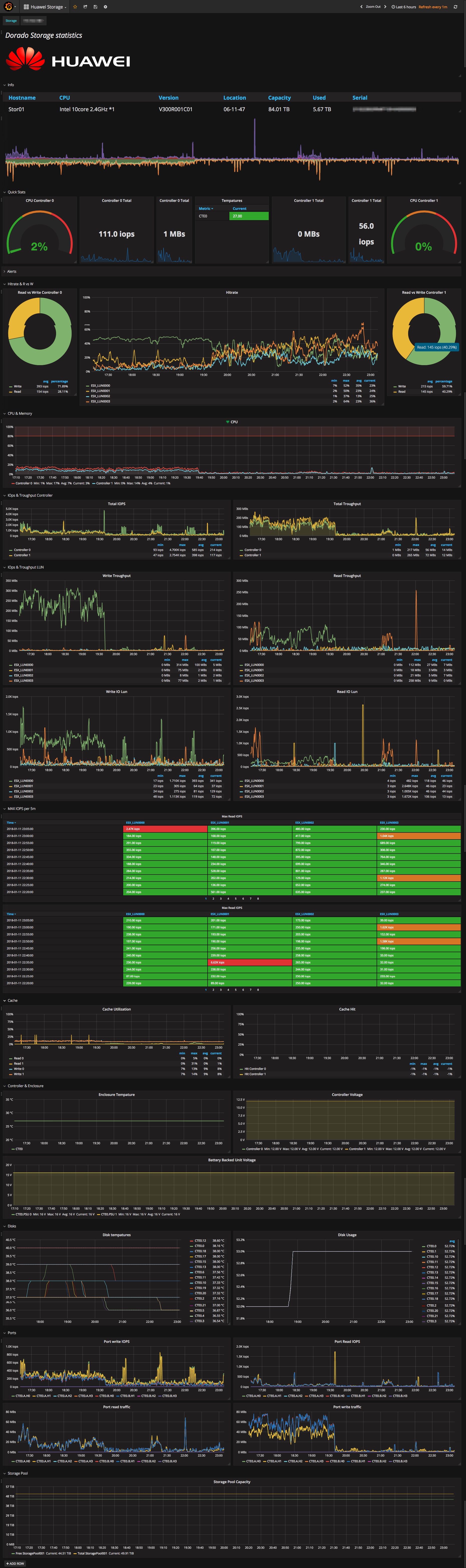Image resolution: width=466 pixels, height=1568 pixels.
Task: Click the Read vs Write Controller 0 donut chart
Action: [40, 332]
